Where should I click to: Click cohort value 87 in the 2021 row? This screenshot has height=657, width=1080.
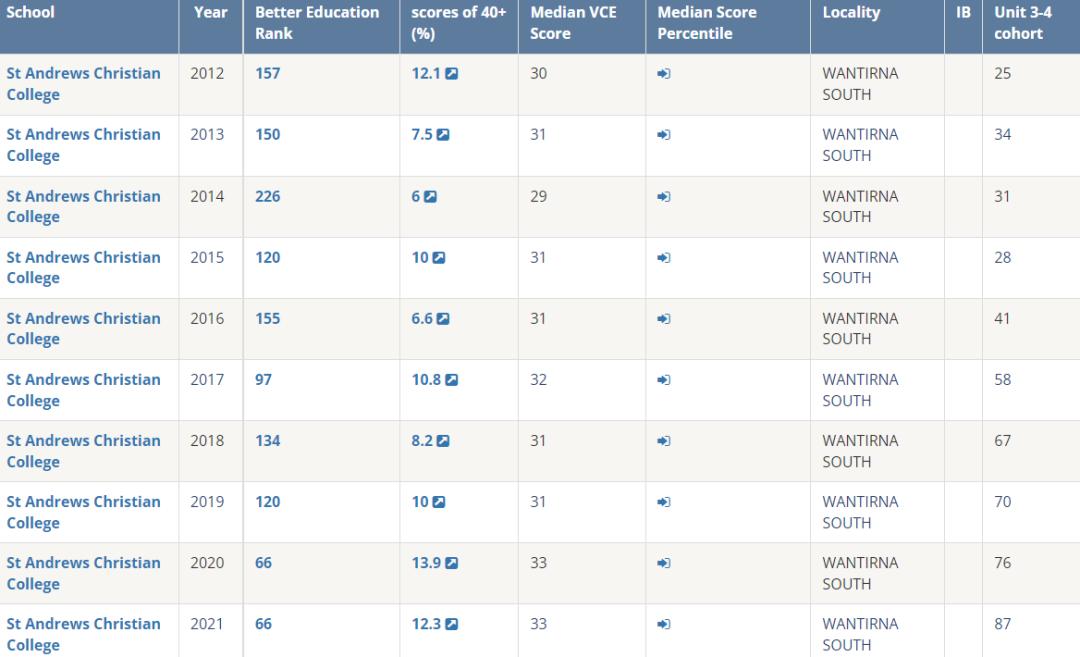(1002, 625)
